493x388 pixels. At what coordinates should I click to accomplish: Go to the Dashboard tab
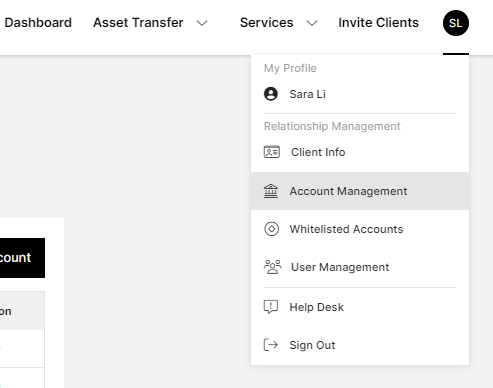click(38, 23)
